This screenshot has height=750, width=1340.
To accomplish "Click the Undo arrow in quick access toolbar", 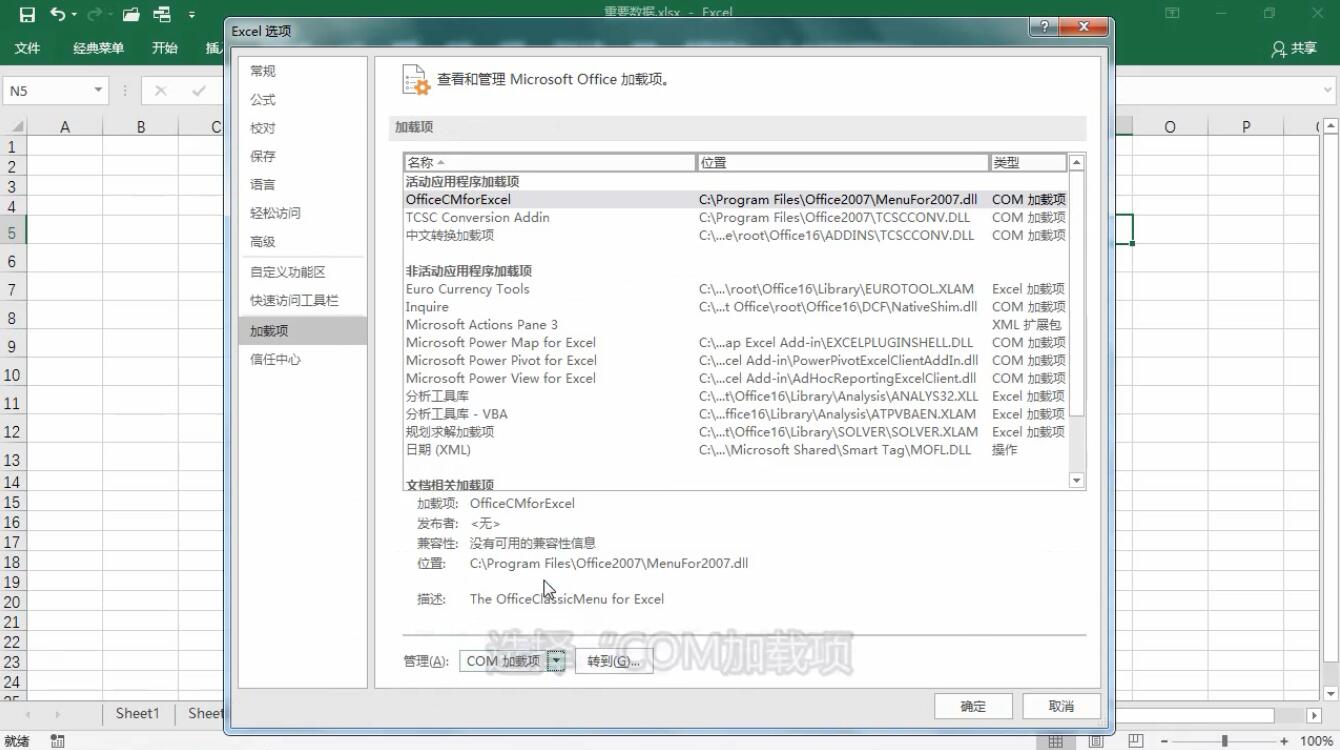I will (58, 14).
